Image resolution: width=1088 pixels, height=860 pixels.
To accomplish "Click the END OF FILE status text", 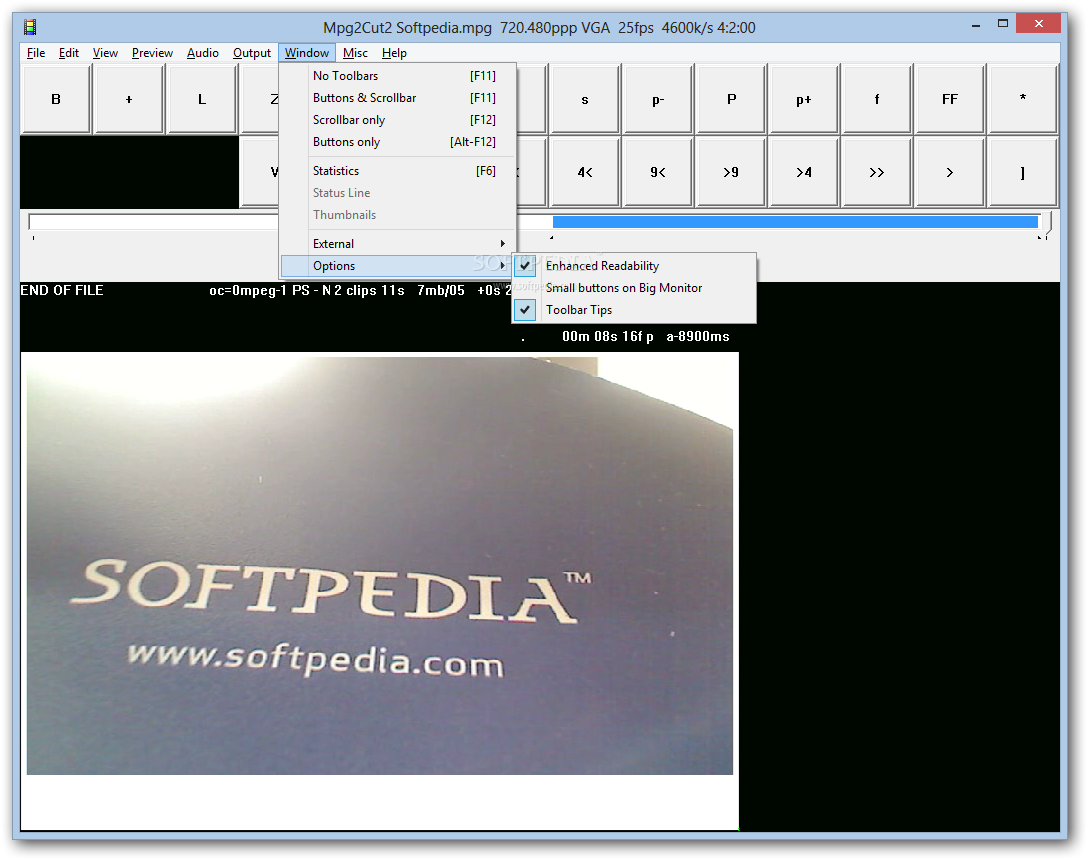I will point(62,290).
